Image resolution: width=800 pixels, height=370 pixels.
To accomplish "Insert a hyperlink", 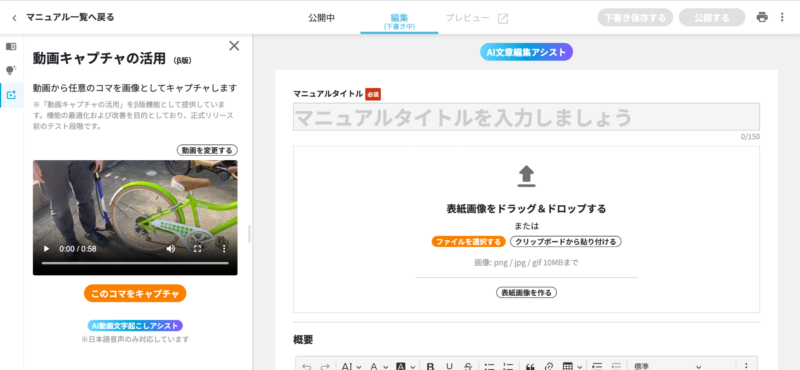I will coord(548,366).
